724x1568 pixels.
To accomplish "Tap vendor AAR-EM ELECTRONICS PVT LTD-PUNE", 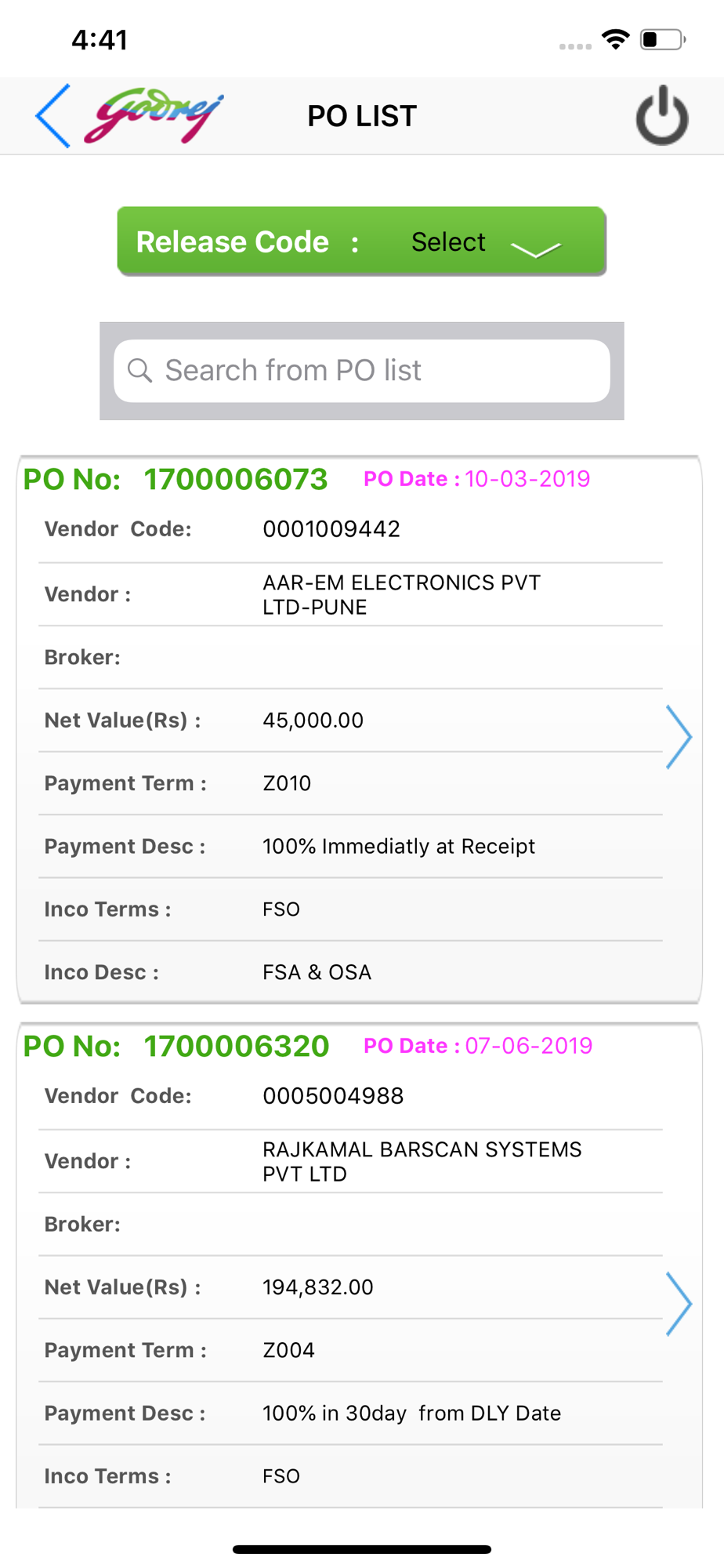I will coord(401,595).
